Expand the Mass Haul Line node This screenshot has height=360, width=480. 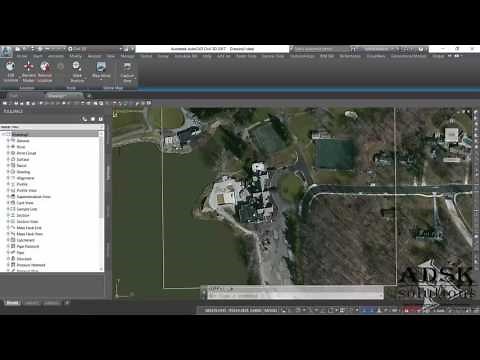(8, 228)
